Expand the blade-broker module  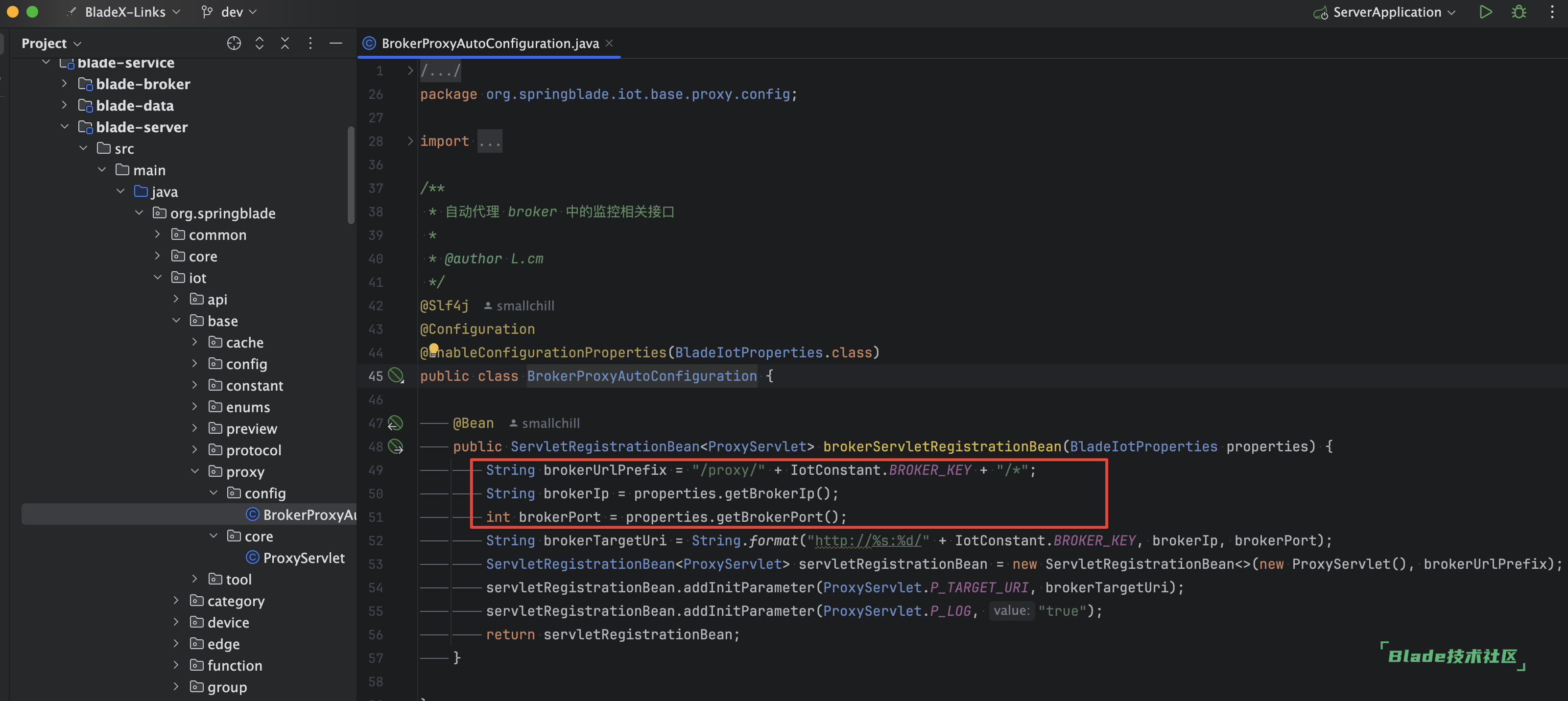(x=65, y=83)
